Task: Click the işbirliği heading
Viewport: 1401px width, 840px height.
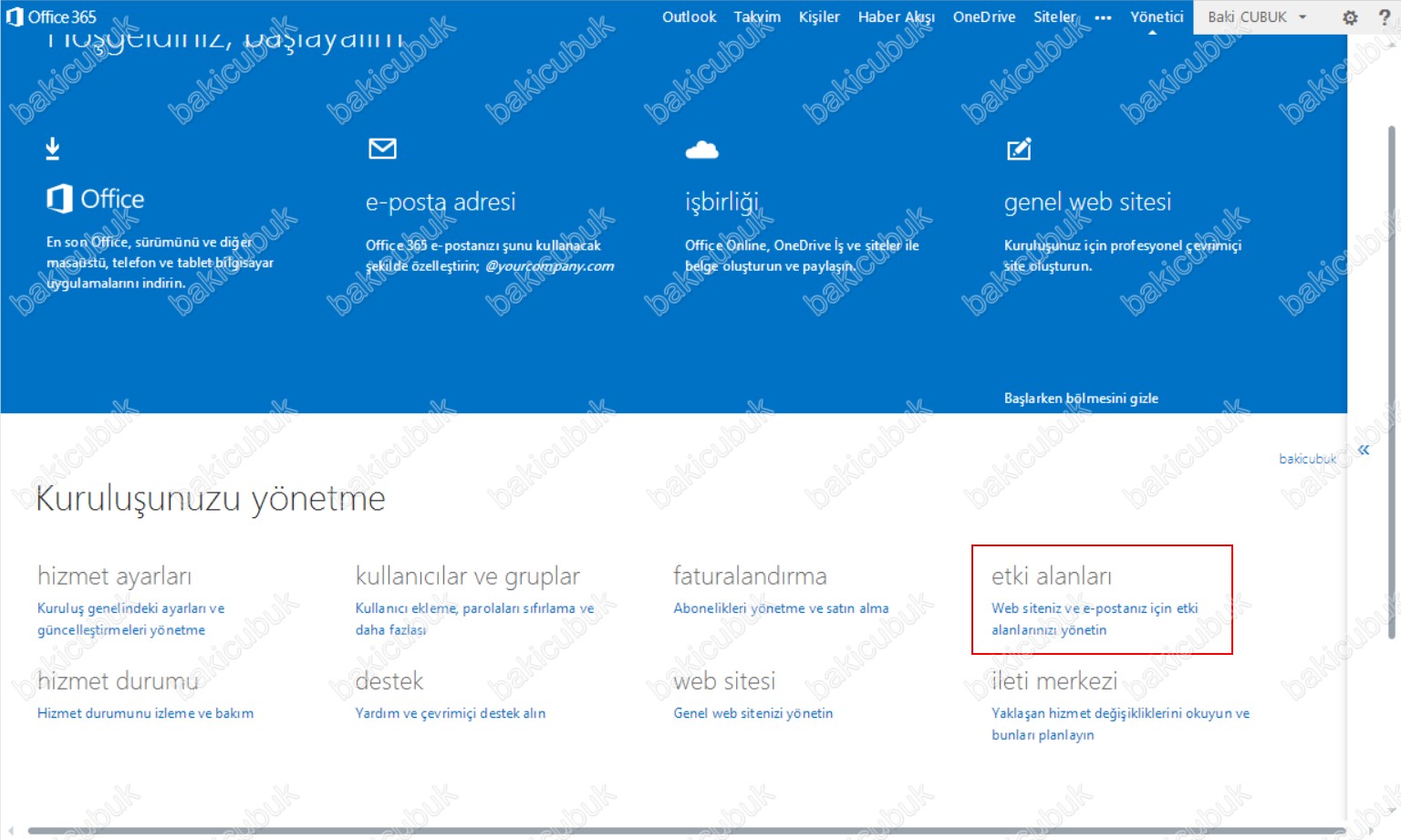Action: (x=722, y=202)
